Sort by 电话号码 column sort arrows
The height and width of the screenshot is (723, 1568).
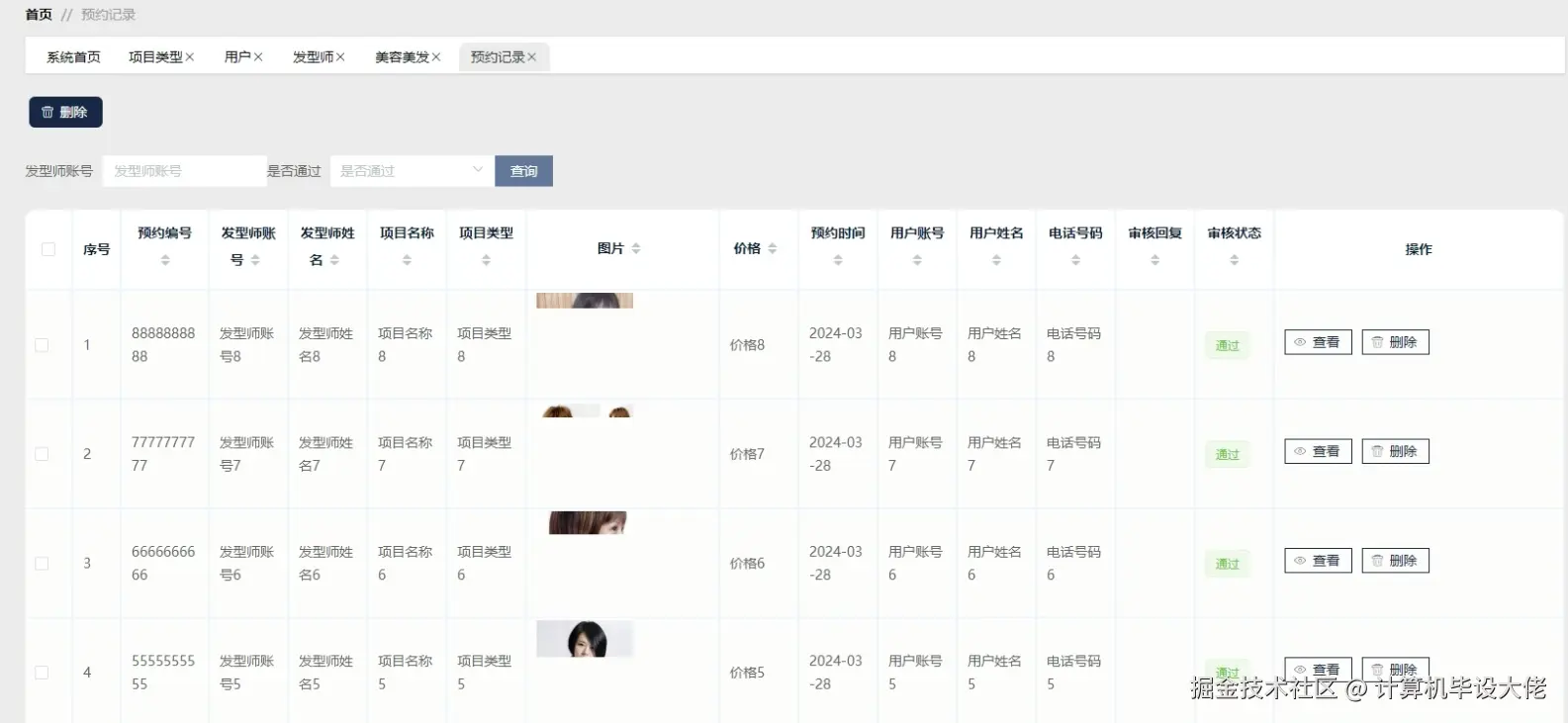(x=1075, y=260)
